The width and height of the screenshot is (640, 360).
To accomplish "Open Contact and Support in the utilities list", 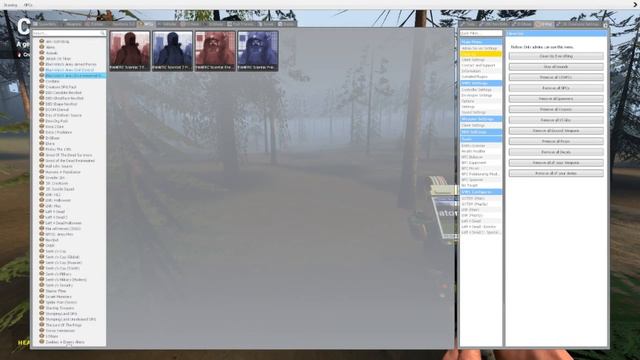I will pos(481,65).
